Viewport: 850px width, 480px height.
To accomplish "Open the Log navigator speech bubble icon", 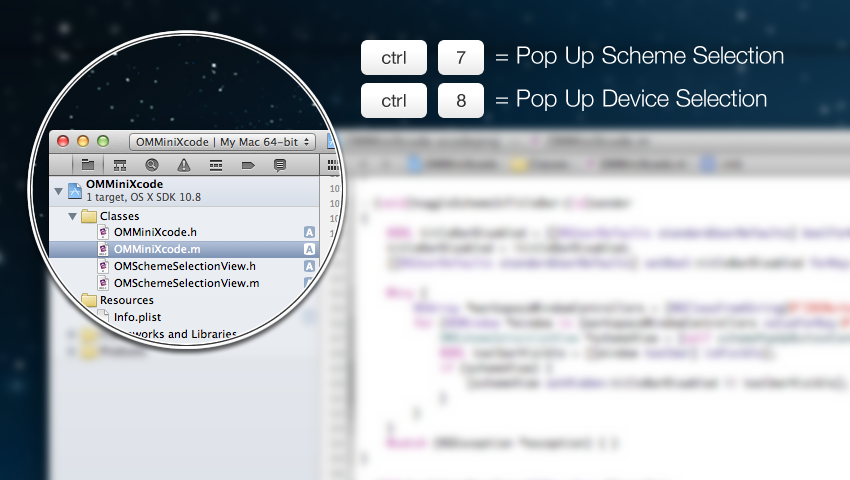I will (x=280, y=165).
